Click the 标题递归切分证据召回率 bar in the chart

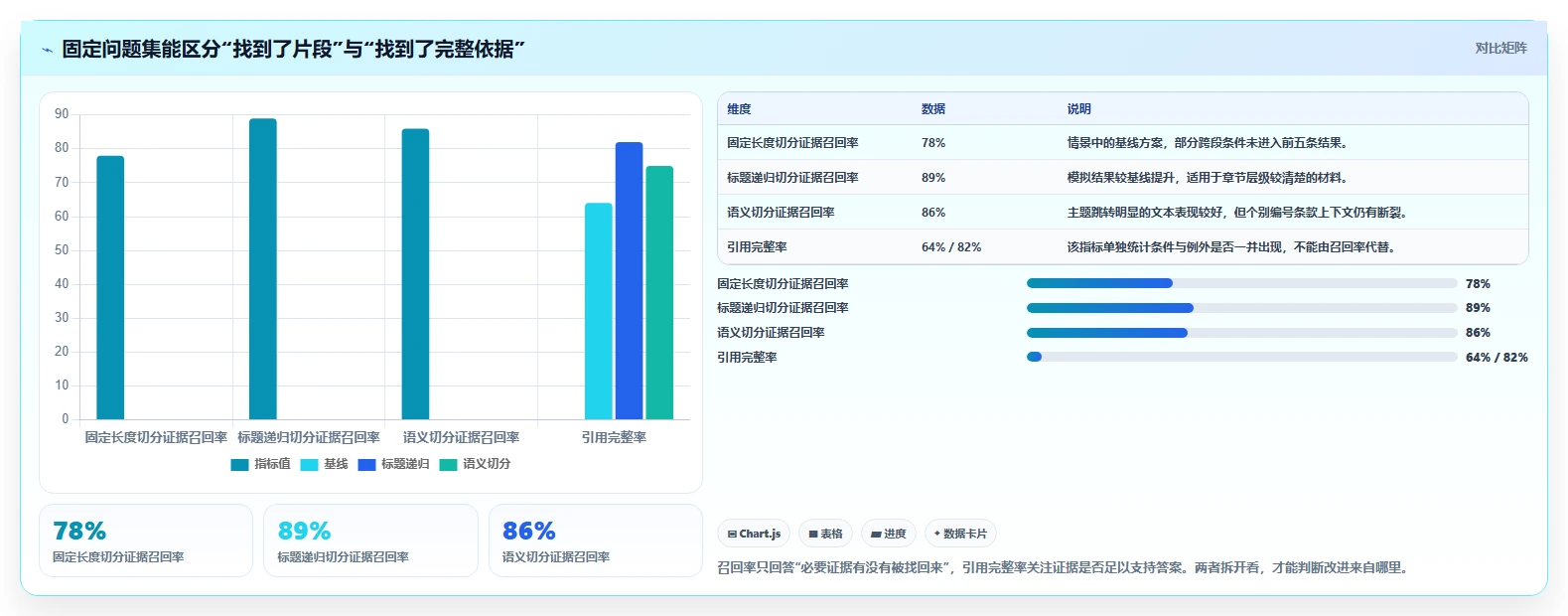(x=263, y=268)
